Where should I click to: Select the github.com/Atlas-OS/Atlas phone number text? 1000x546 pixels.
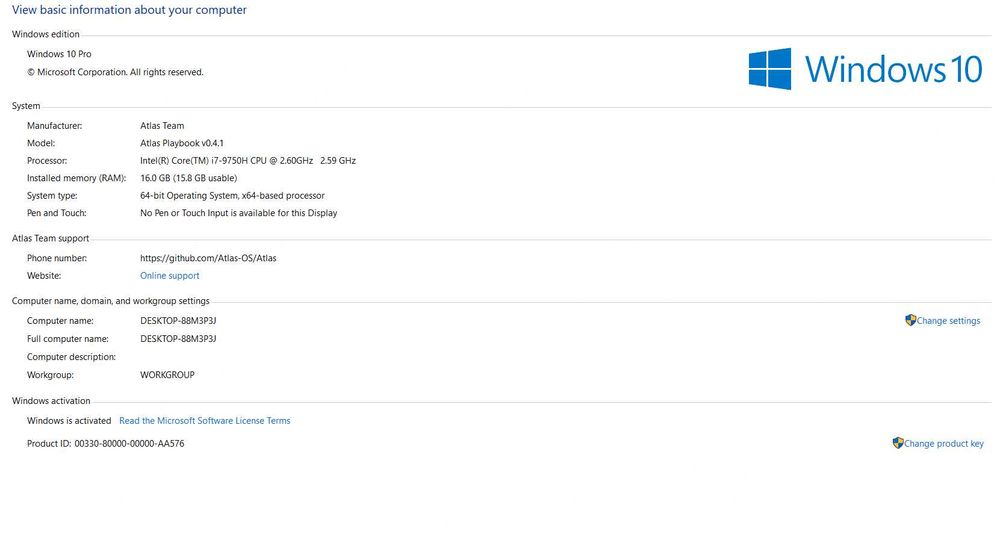(x=209, y=258)
